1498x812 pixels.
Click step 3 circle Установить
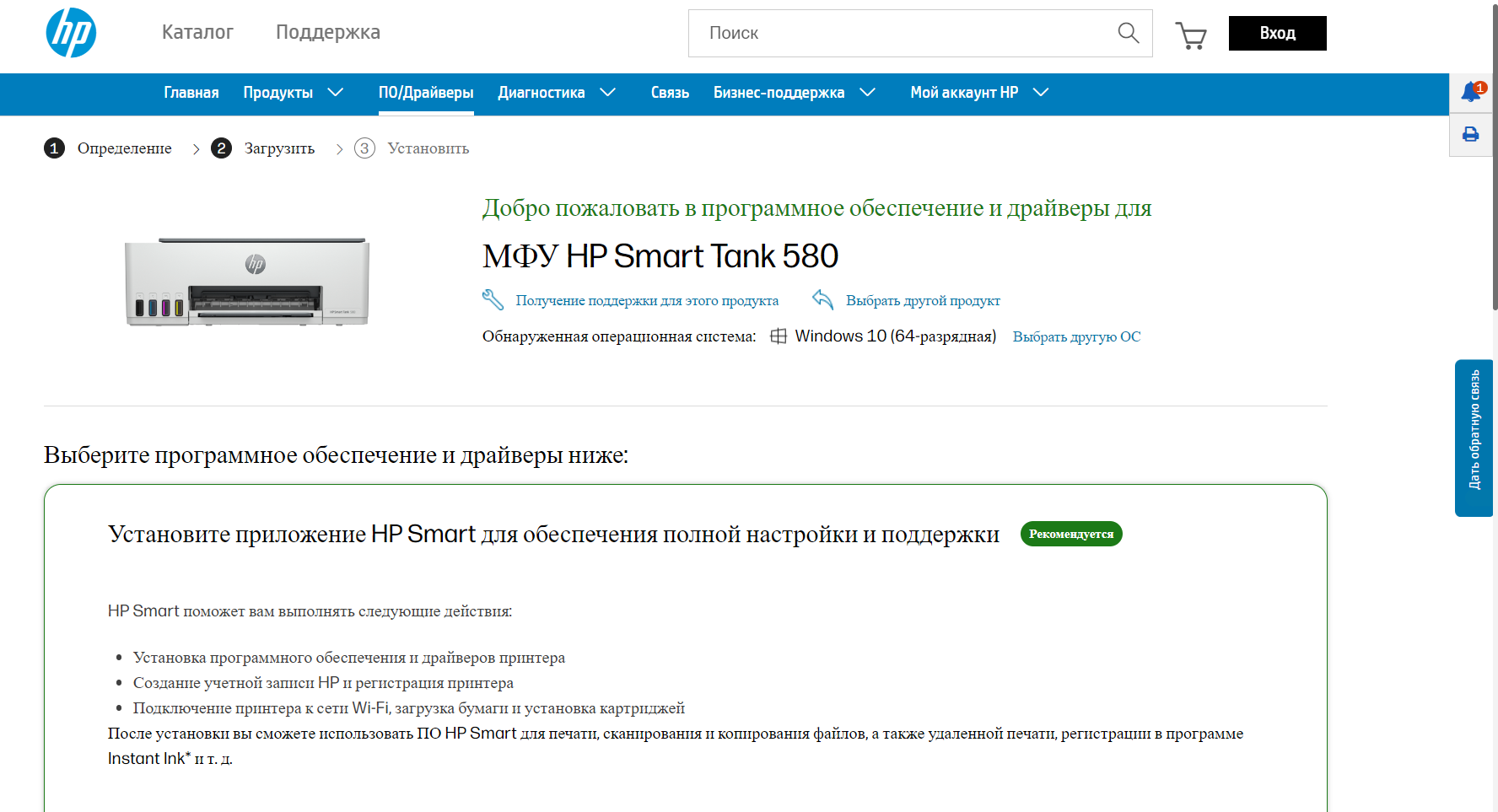point(364,148)
